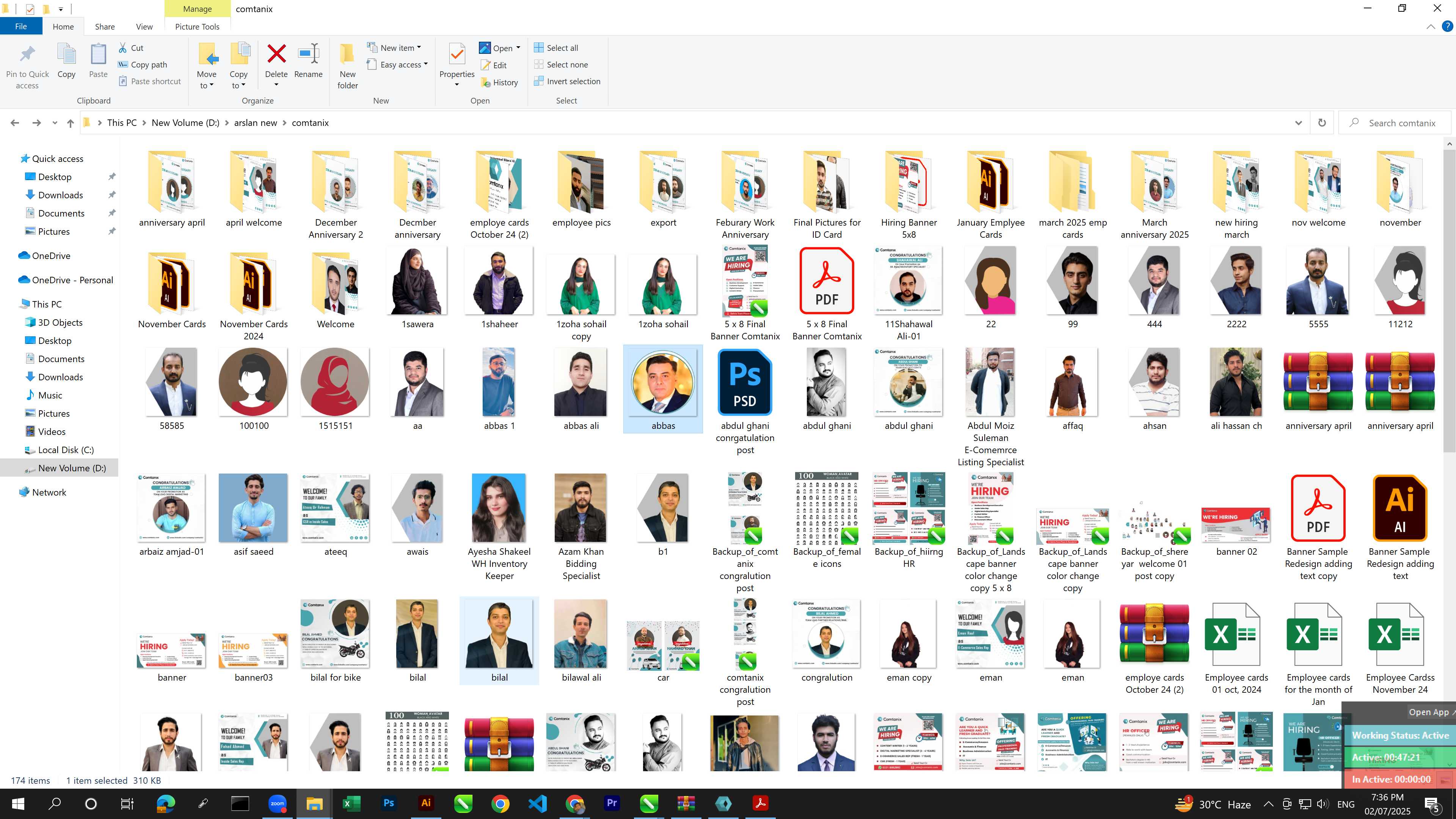Open the Help question mark icon
The image size is (1456, 819).
[1447, 26]
